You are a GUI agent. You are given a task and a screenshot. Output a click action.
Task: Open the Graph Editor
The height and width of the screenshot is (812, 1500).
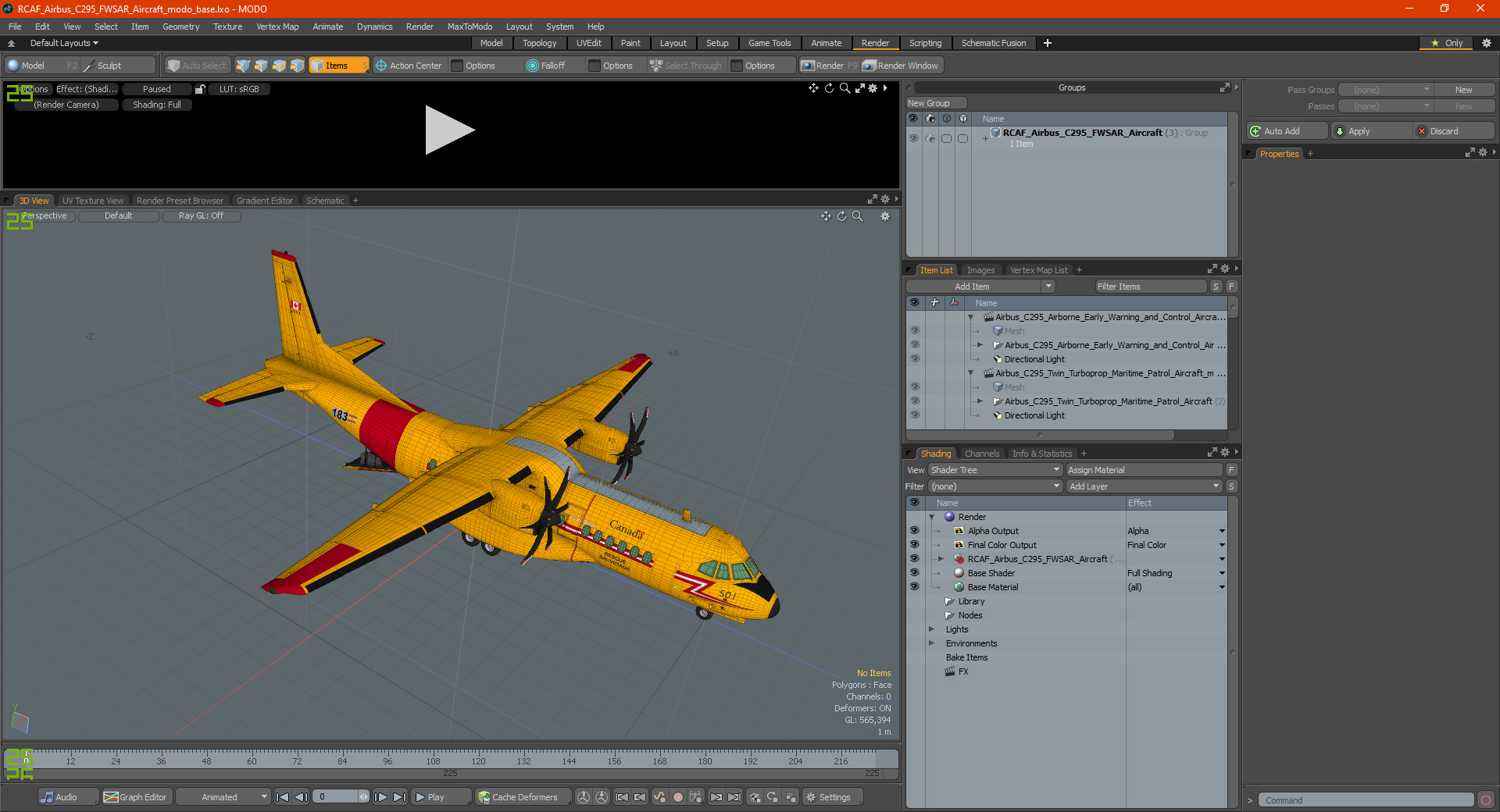136,797
